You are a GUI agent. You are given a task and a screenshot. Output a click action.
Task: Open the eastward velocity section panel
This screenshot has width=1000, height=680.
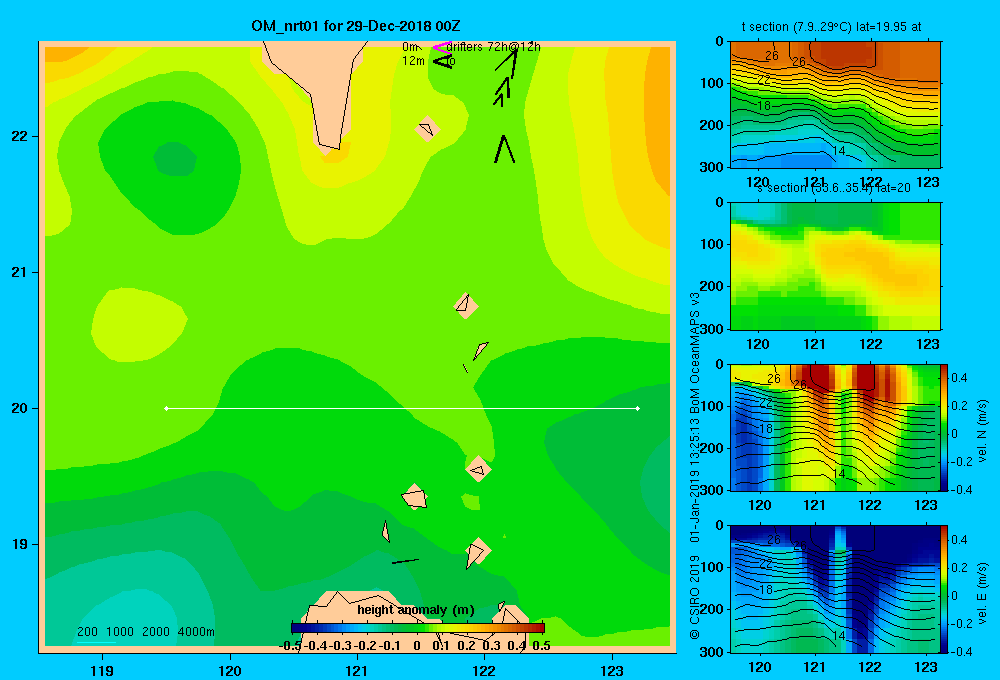[x=835, y=588]
